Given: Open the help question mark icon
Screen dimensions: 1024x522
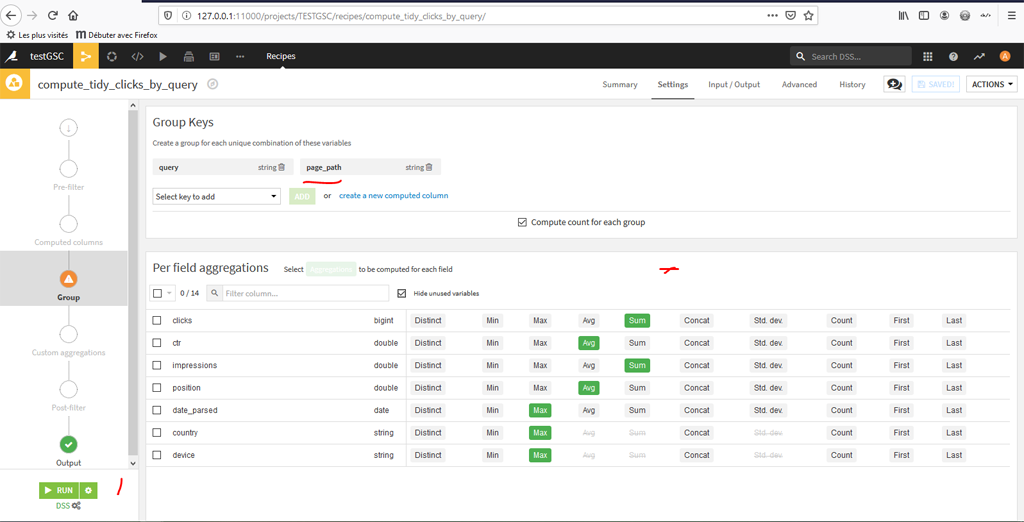Looking at the screenshot, I should 953,57.
